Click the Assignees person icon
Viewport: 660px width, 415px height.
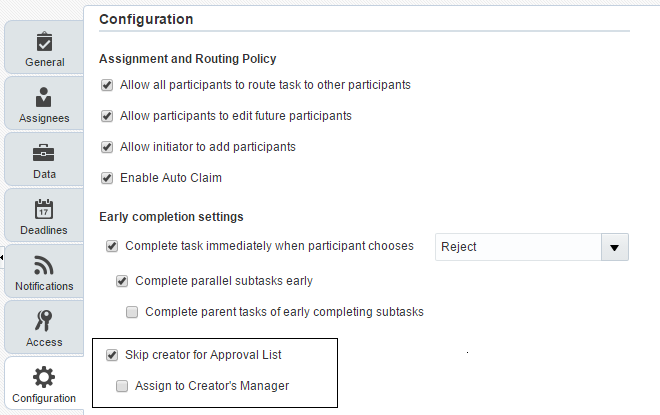pyautogui.click(x=44, y=97)
